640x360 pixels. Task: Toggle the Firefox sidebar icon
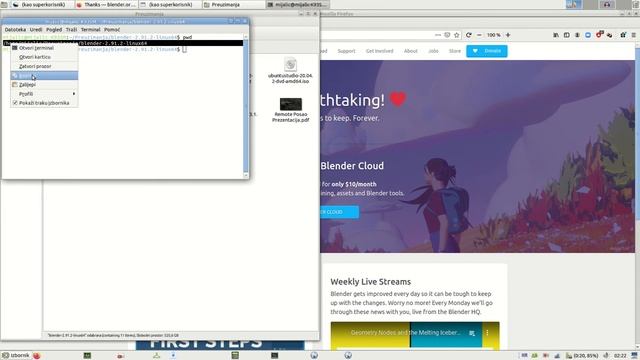567,35
